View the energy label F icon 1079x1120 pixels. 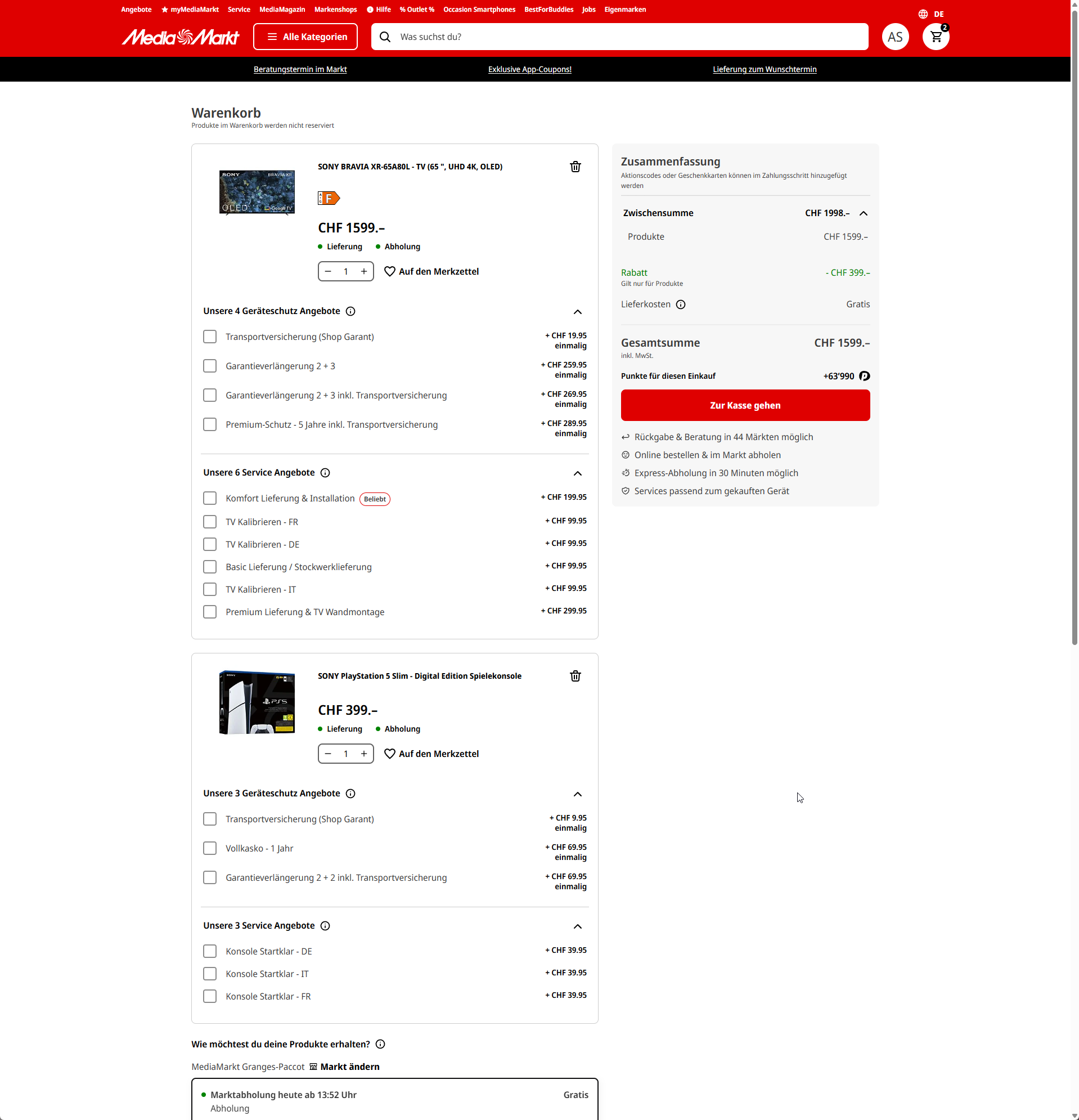point(329,198)
